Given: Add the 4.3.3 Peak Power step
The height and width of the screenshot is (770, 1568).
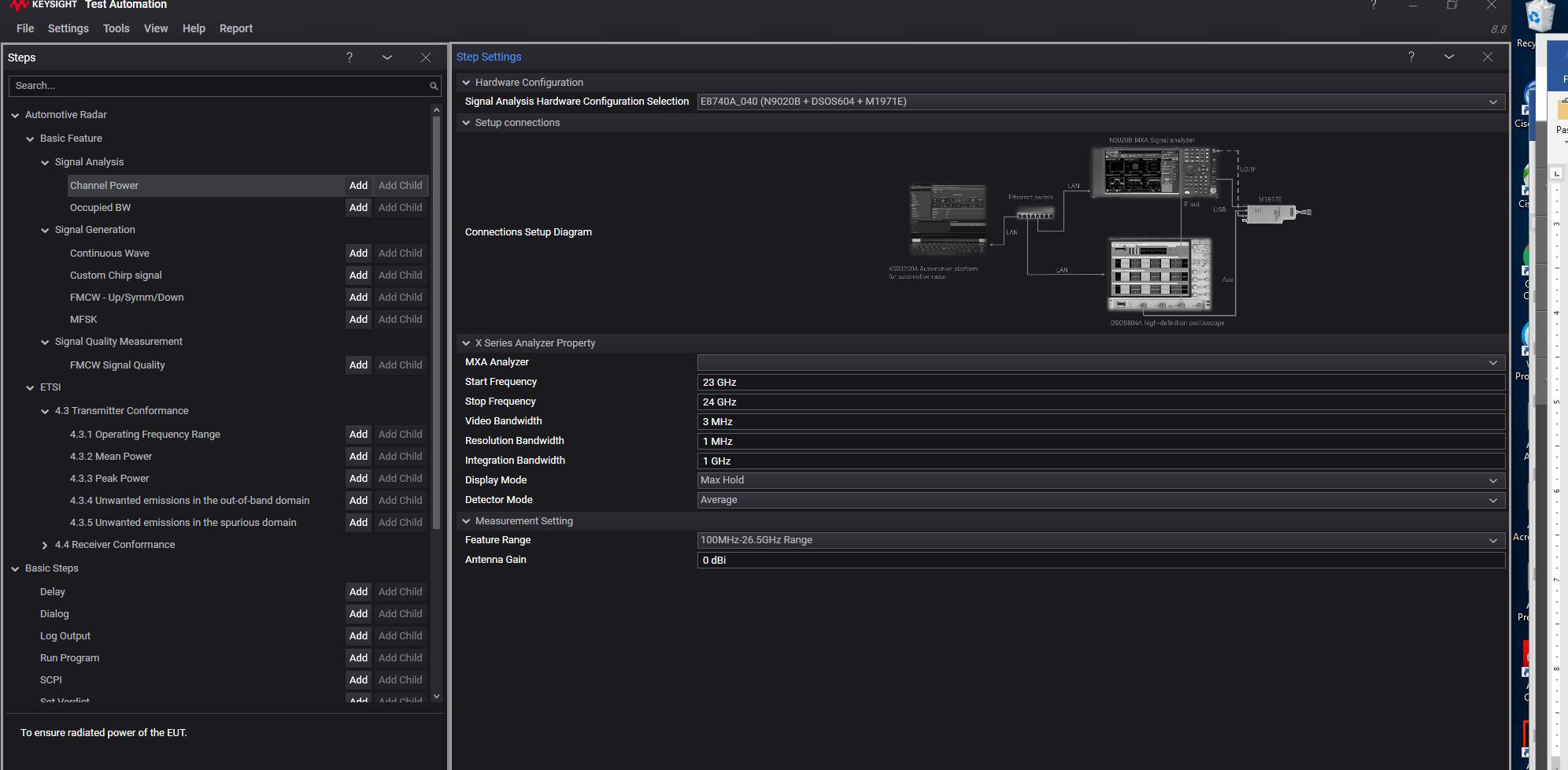Looking at the screenshot, I should [x=358, y=479].
